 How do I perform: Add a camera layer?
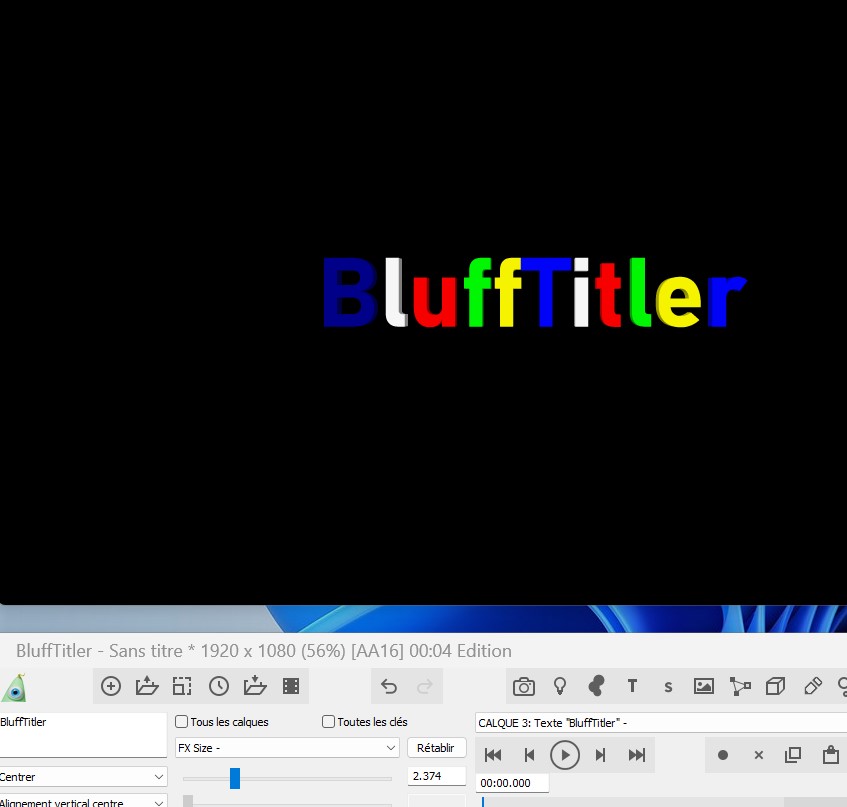pos(523,687)
